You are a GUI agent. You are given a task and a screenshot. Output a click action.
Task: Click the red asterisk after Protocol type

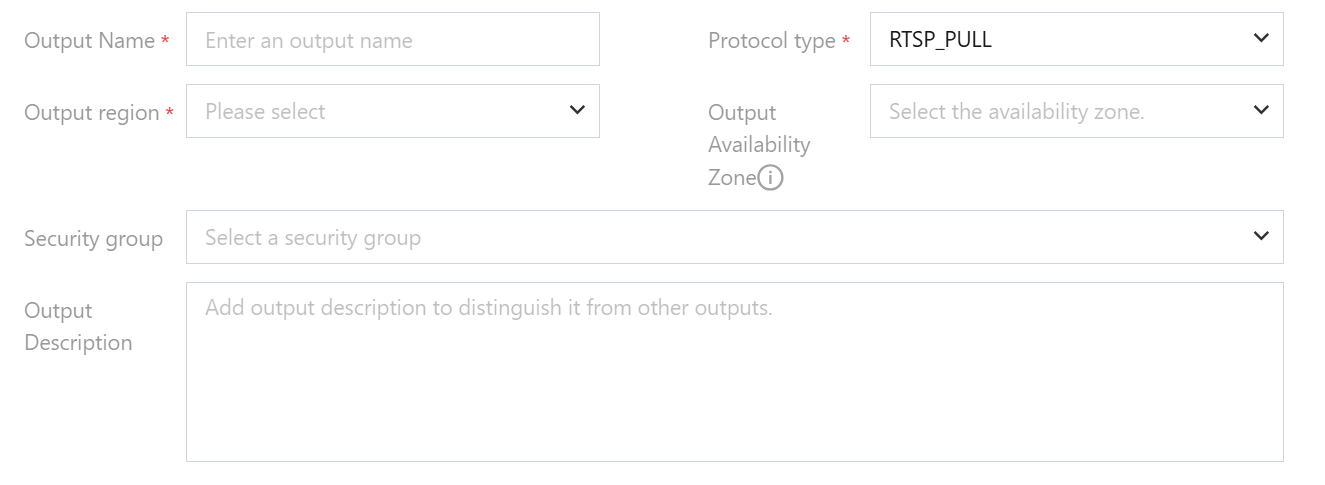pyautogui.click(x=846, y=41)
